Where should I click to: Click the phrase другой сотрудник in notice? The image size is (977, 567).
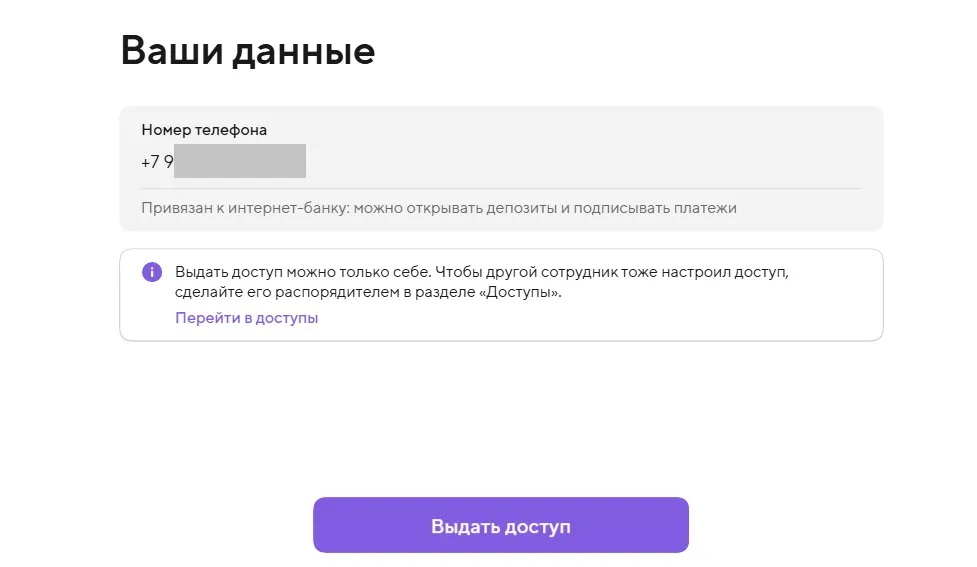pyautogui.click(x=541, y=272)
